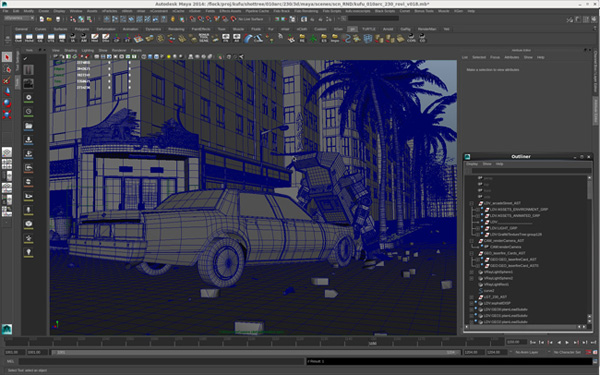
Task: Open the Shading menu in viewport panel
Action: click(70, 51)
